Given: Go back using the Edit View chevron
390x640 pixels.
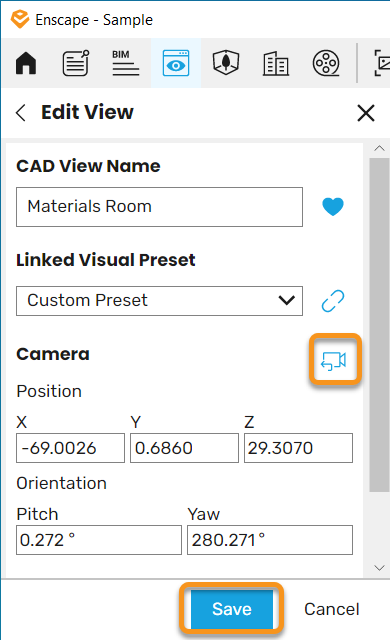Looking at the screenshot, I should (x=21, y=113).
